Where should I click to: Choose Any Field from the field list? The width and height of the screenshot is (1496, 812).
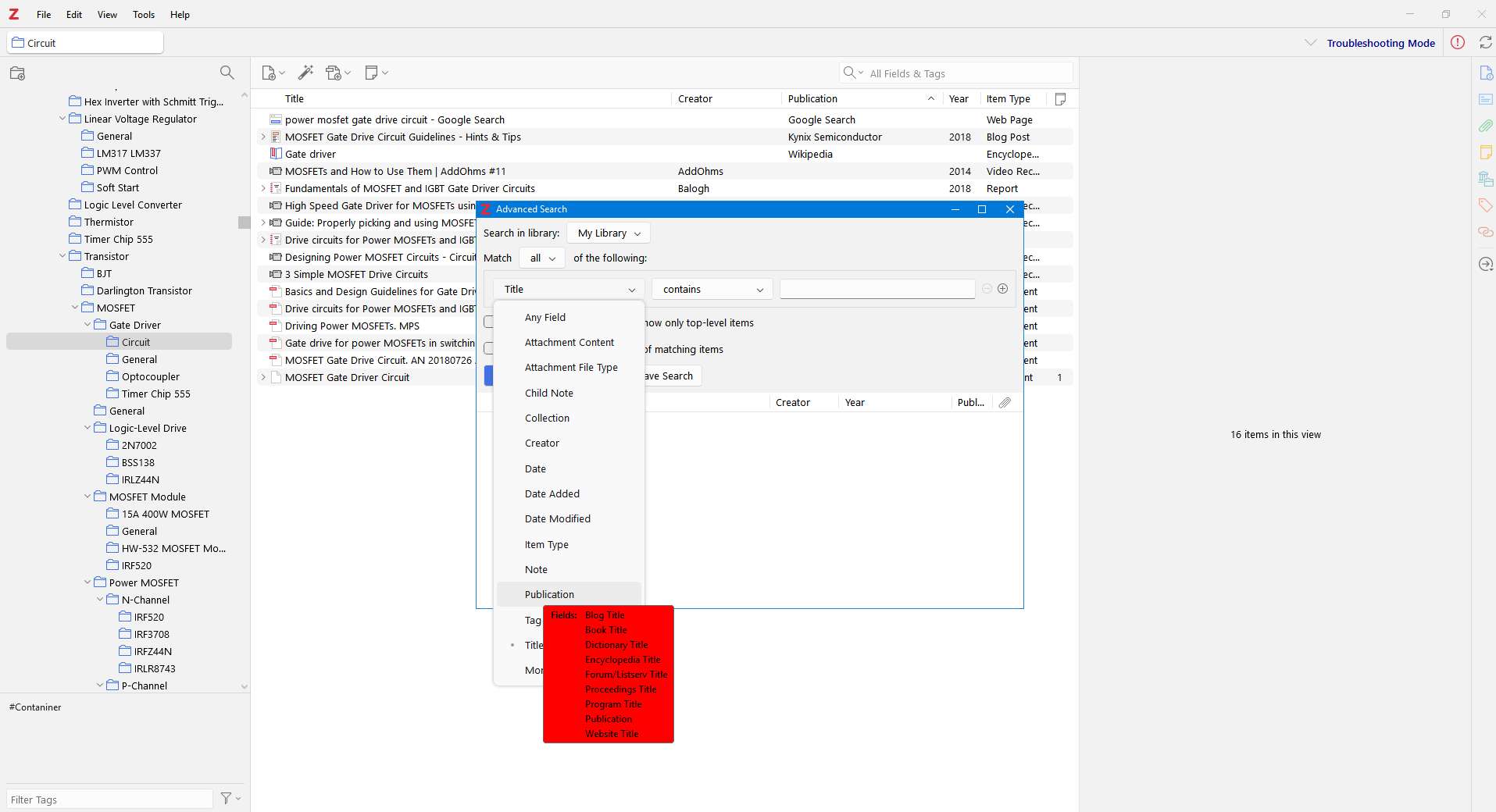(x=569, y=318)
